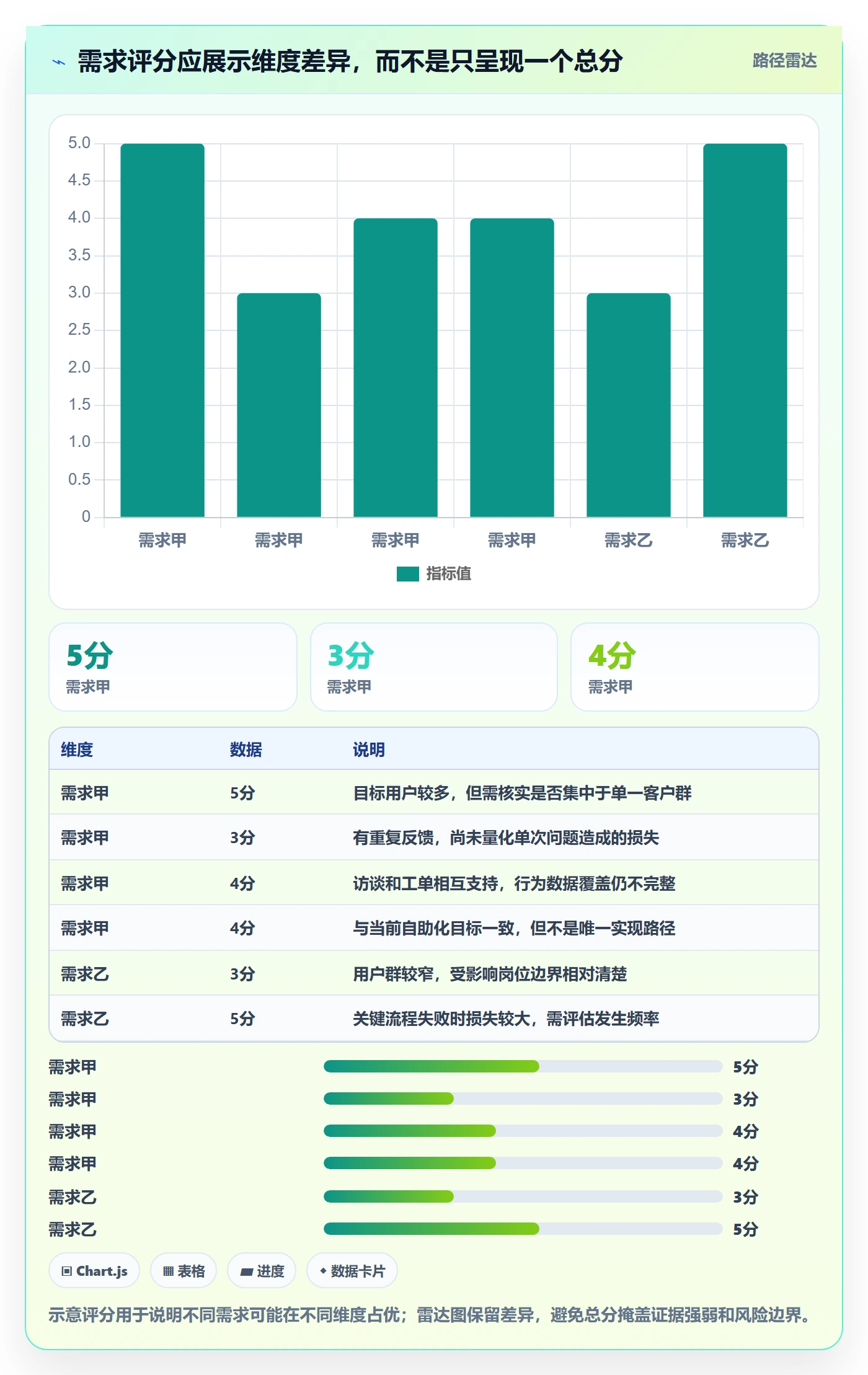Open the 4分 data card
The width and height of the screenshot is (868, 1375).
point(695,667)
